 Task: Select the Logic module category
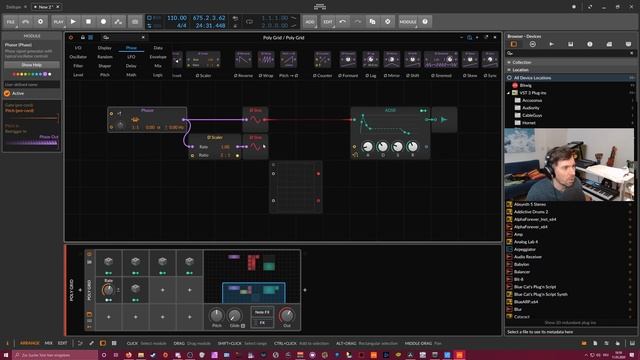[x=158, y=75]
